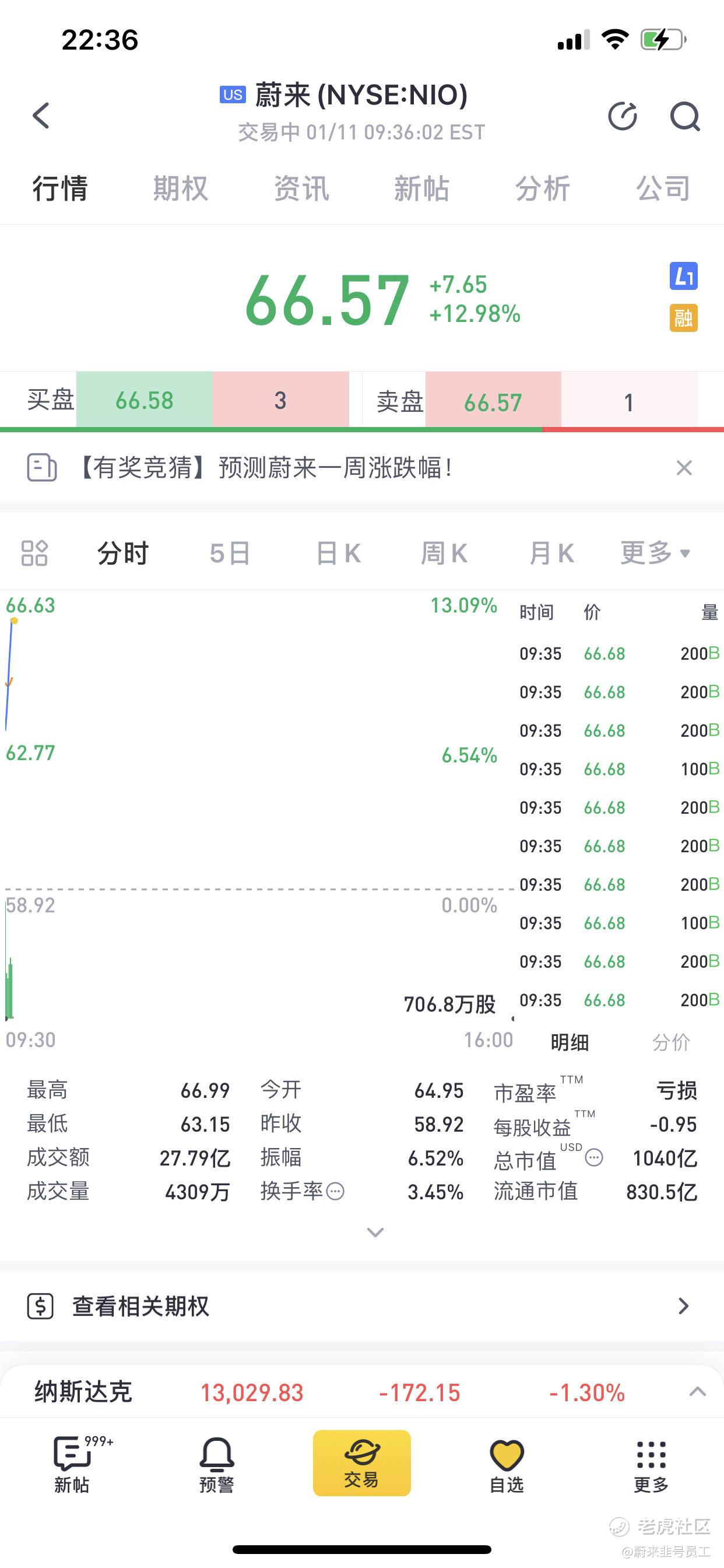Tap chart top label 13.09%

click(463, 605)
